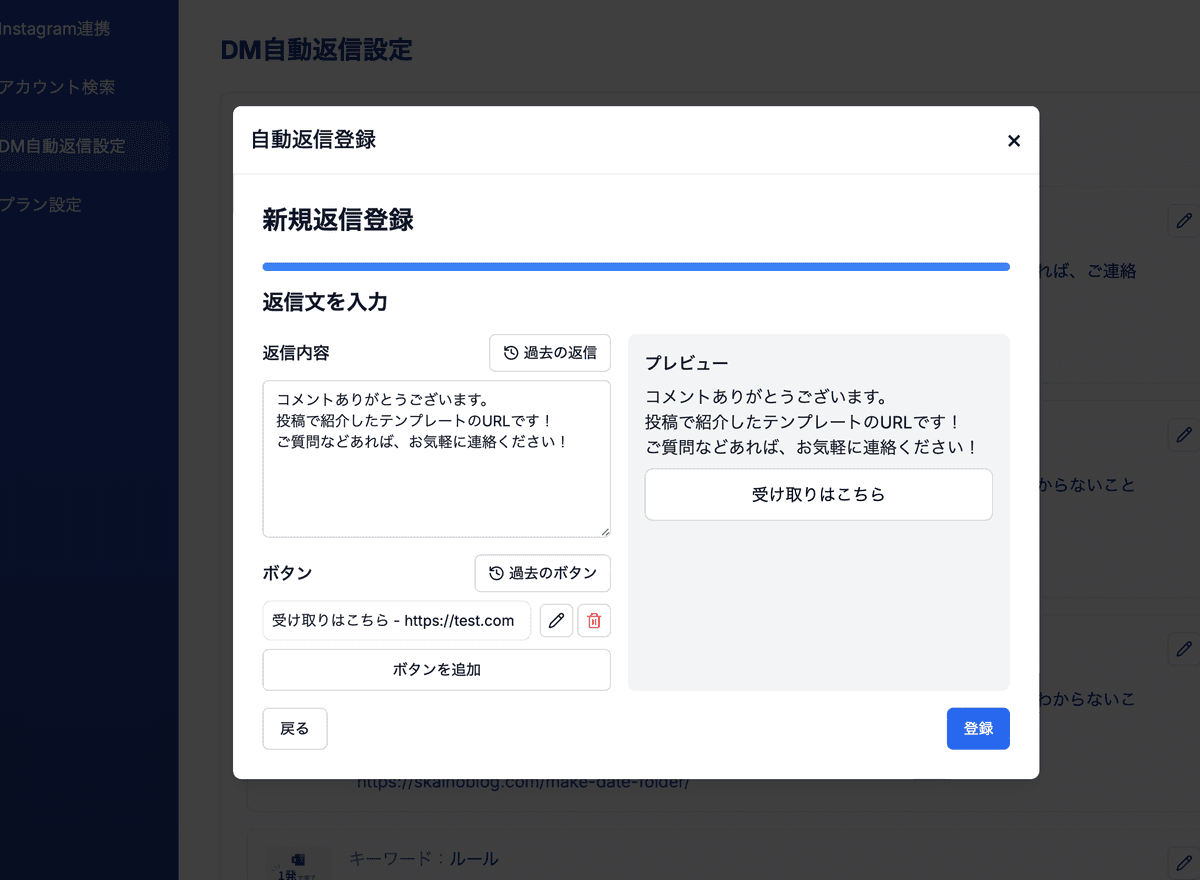Click the キーワード：ルール text in background

(423, 859)
